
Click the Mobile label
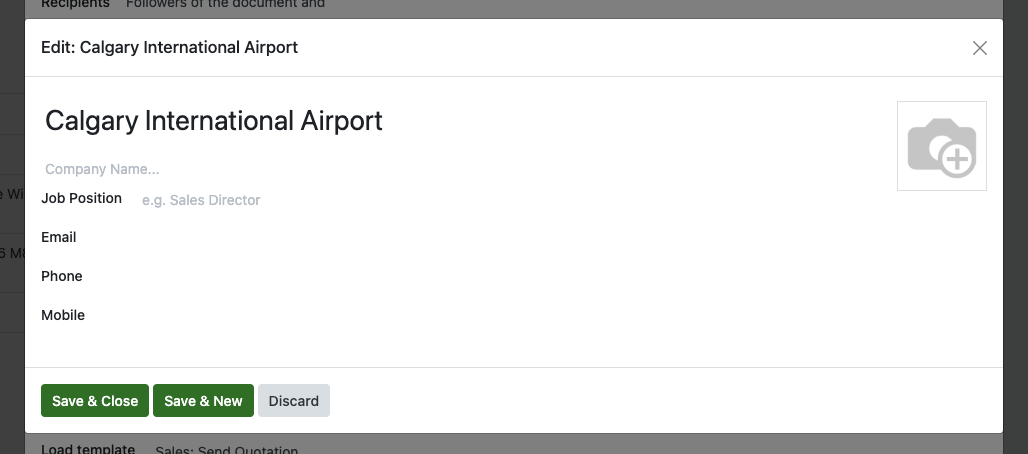(63, 315)
